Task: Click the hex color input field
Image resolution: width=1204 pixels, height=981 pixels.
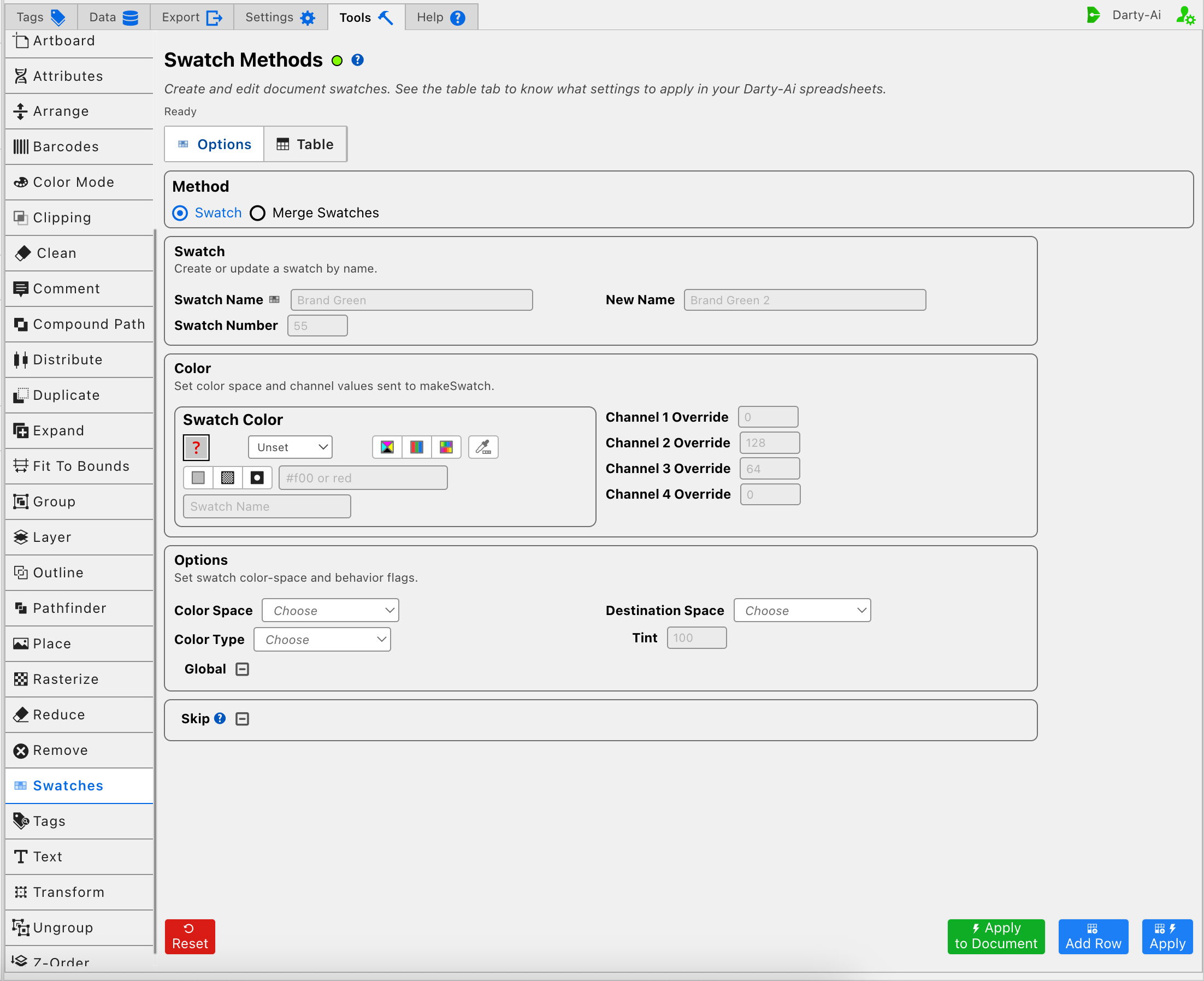Action: pyautogui.click(x=363, y=478)
